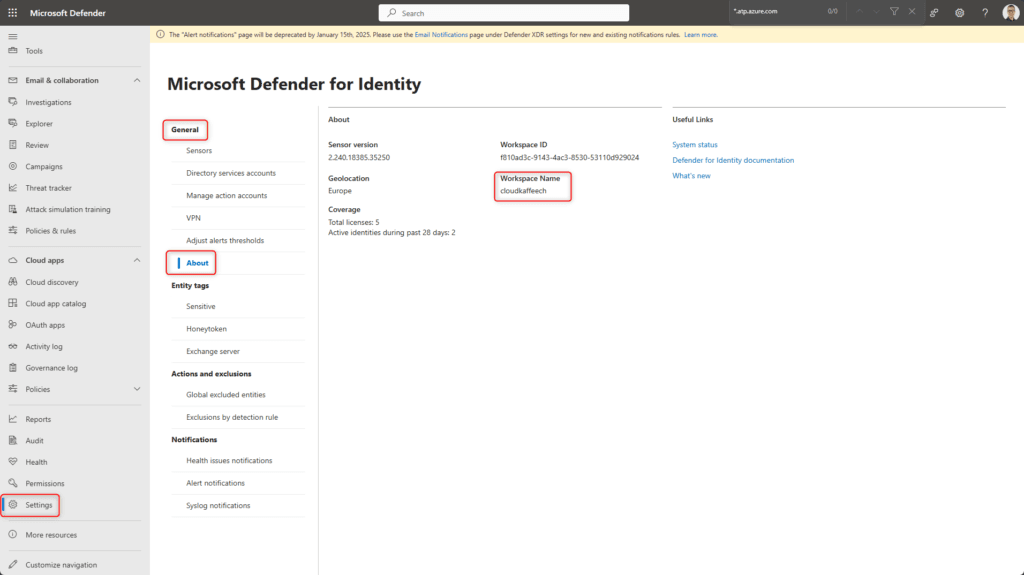
Task: Open the app launcher waffle icon
Action: (x=12, y=12)
